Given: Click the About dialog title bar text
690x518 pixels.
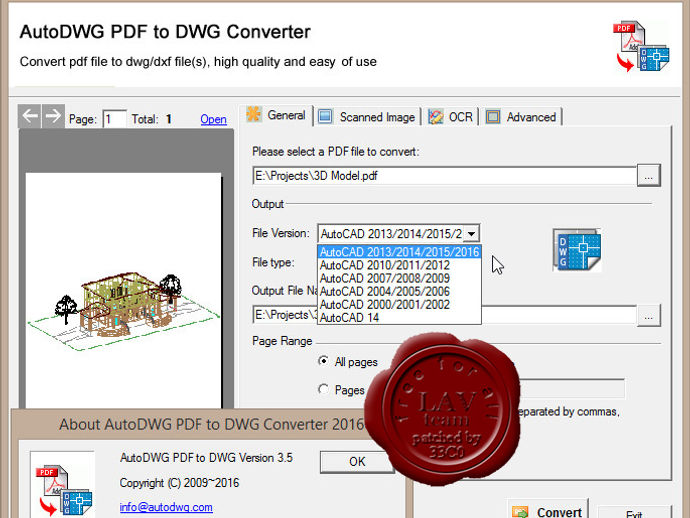Looking at the screenshot, I should point(212,424).
